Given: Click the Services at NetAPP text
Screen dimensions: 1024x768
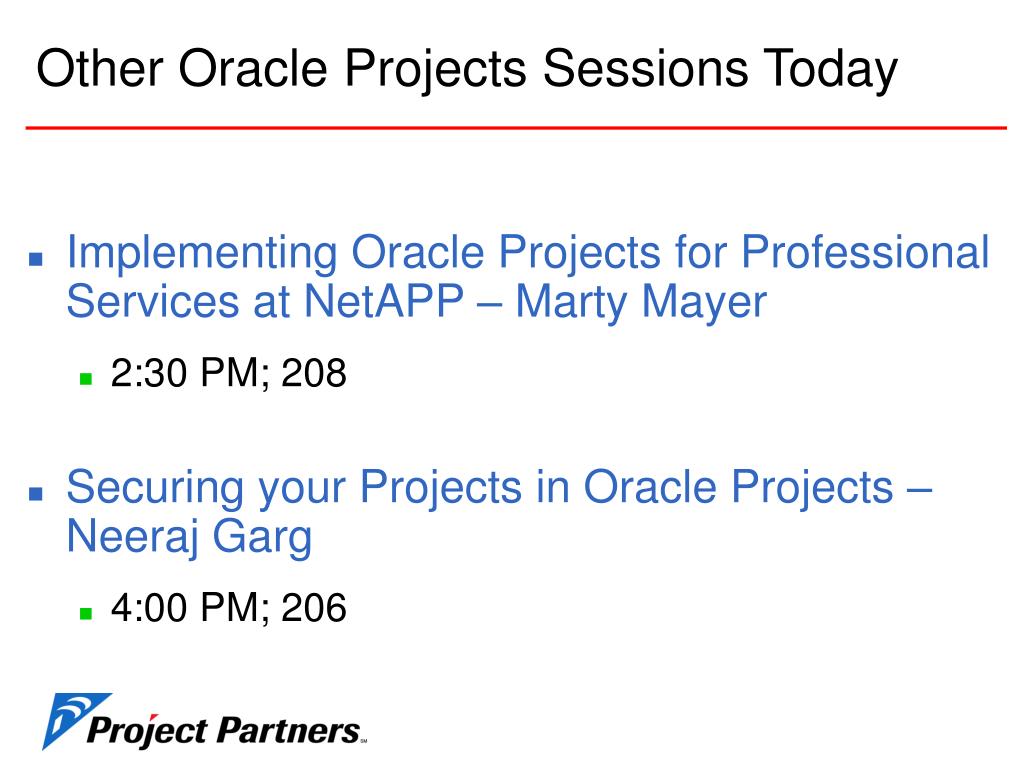Looking at the screenshot, I should click(265, 301).
